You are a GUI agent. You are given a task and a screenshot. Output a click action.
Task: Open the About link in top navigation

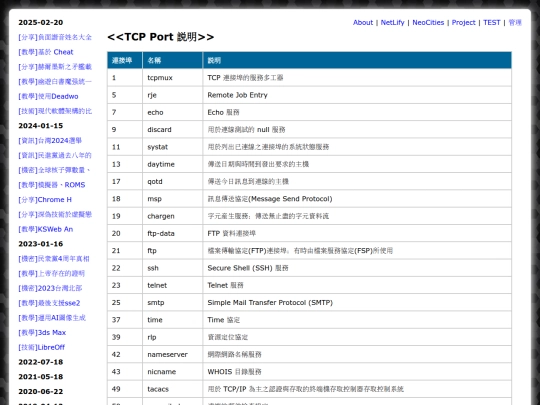pos(363,22)
